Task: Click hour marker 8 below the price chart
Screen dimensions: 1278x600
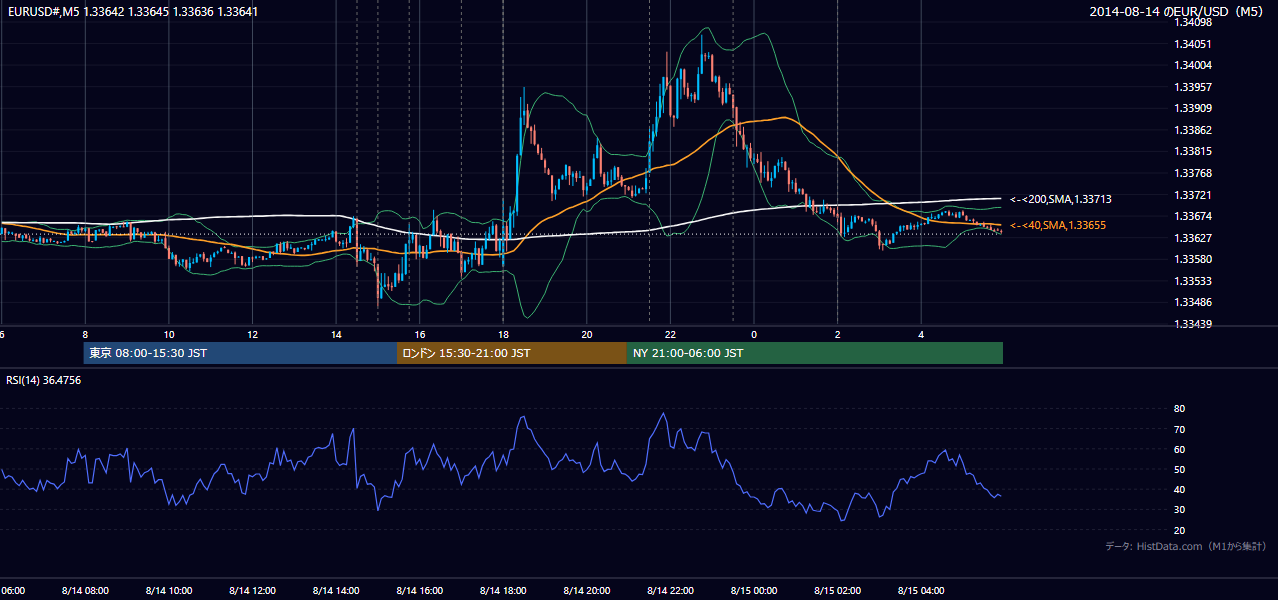Action: click(x=85, y=334)
